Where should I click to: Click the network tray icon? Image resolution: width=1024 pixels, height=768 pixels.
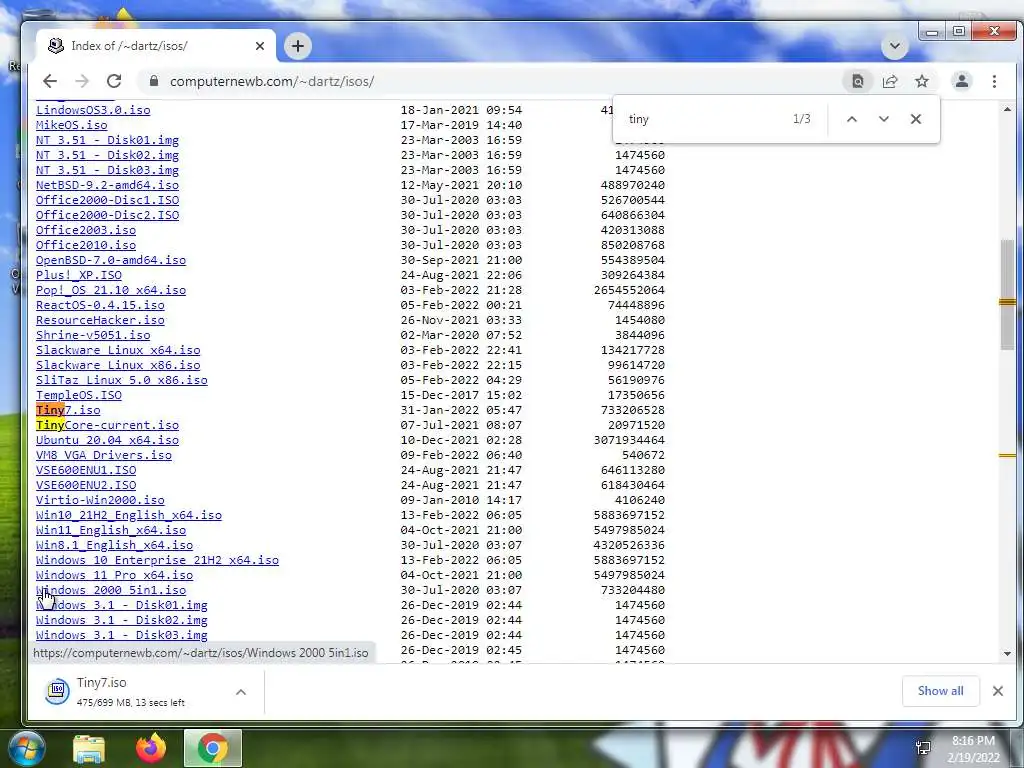tap(923, 748)
